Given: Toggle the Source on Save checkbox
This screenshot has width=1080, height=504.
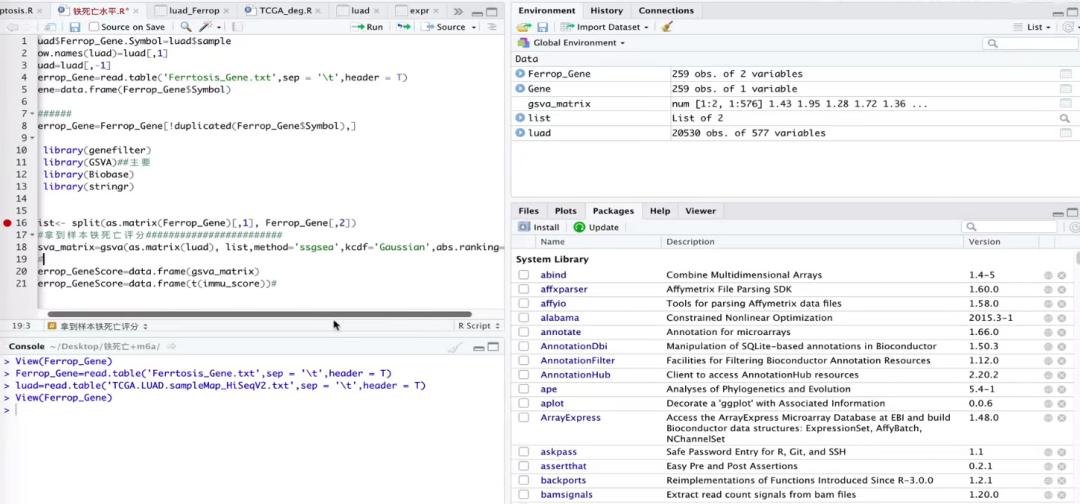Looking at the screenshot, I should pos(94,27).
